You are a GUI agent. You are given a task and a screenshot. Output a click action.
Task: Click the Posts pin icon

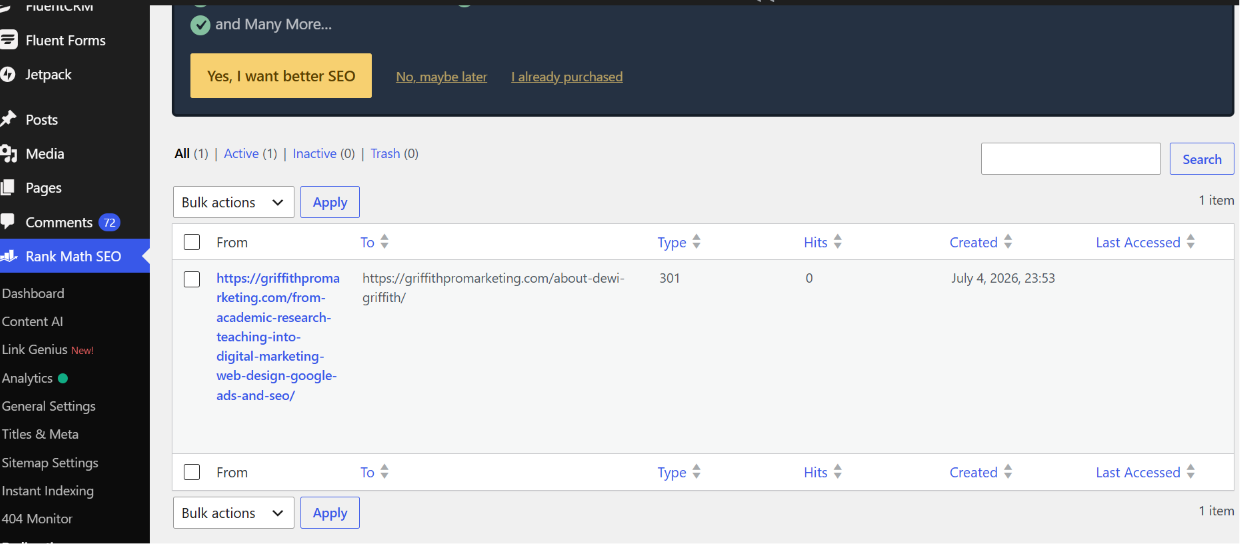point(9,119)
